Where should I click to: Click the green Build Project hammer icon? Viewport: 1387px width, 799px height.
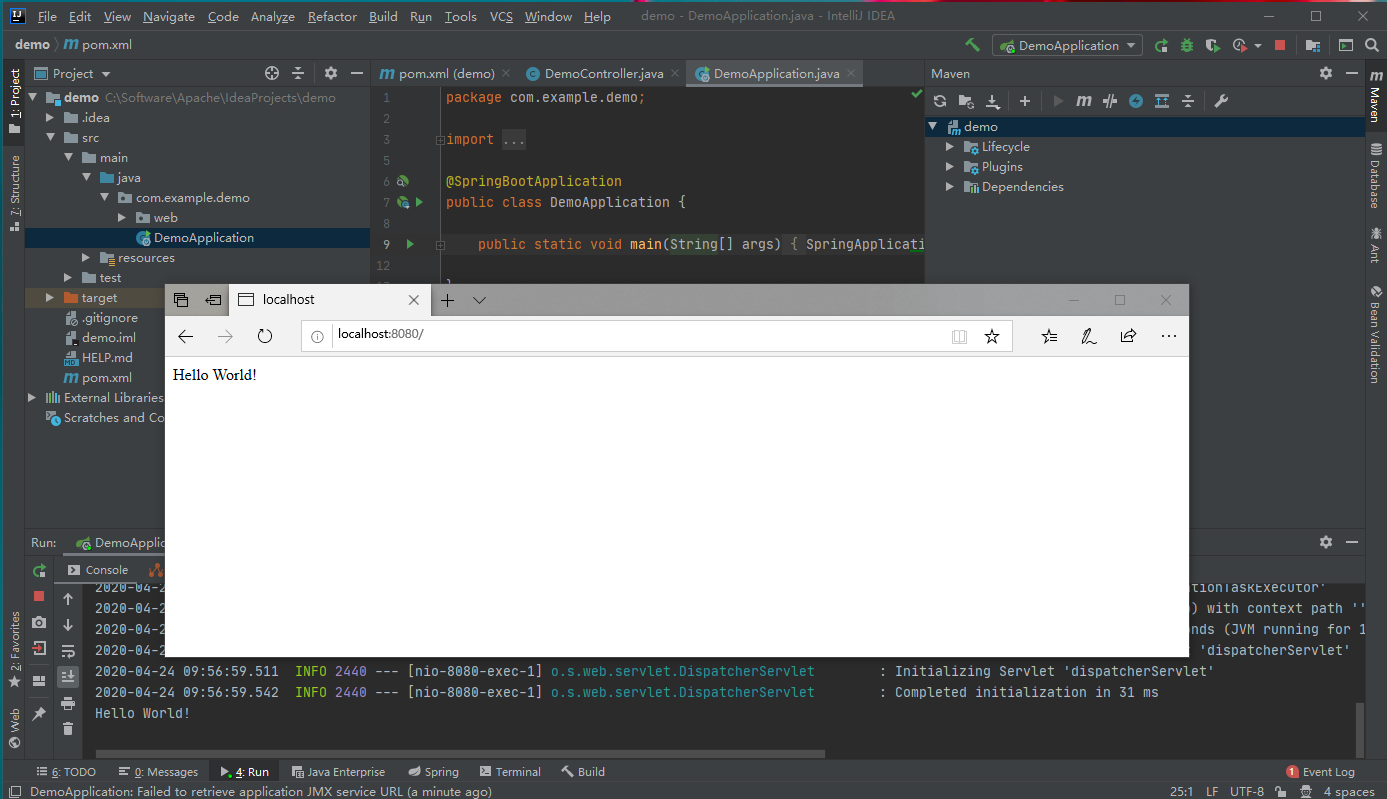click(972, 45)
